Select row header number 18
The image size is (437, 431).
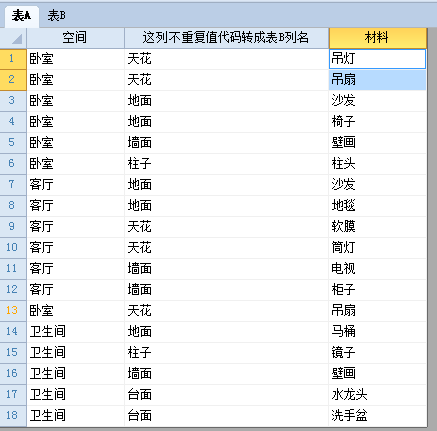tap(13, 416)
